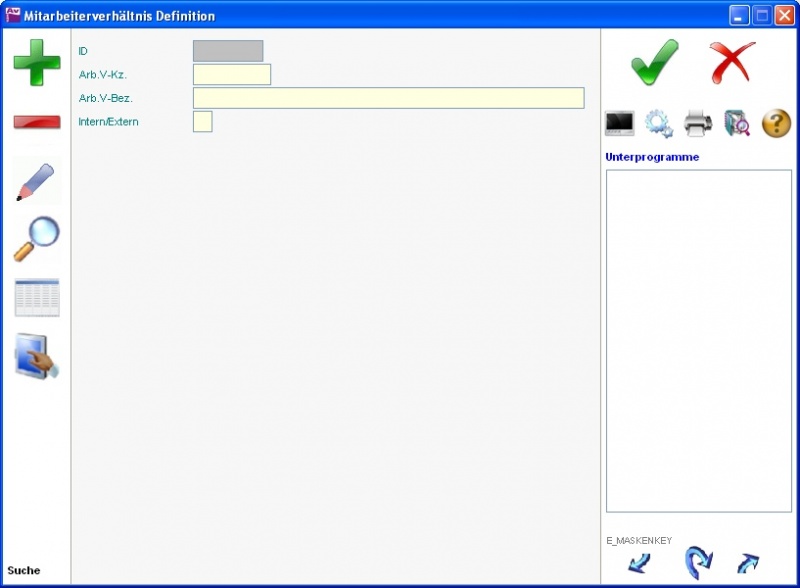Show the table list view icon
Viewport: 800px width, 588px height.
(36, 298)
